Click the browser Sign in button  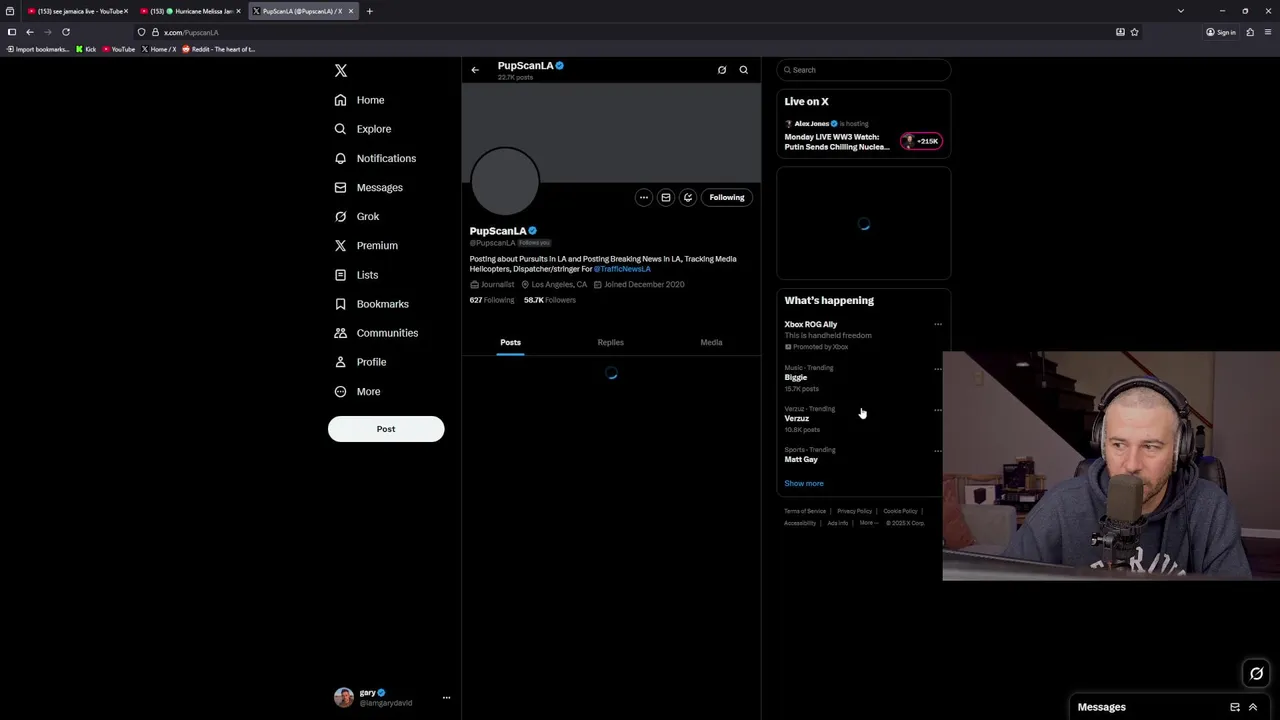[x=1221, y=32]
